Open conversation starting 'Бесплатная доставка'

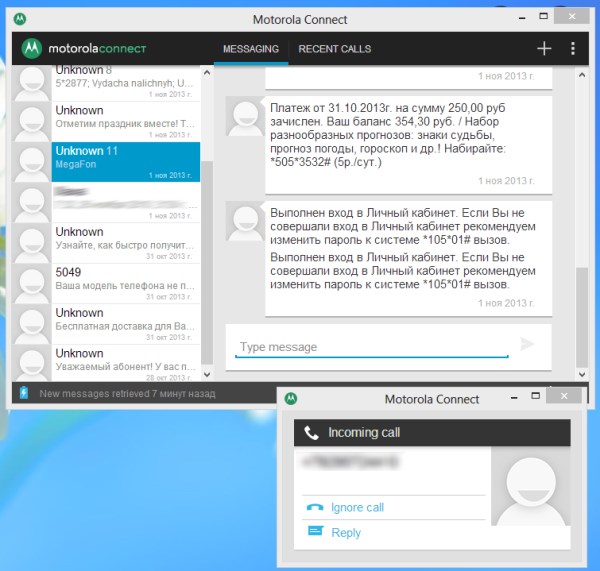106,325
